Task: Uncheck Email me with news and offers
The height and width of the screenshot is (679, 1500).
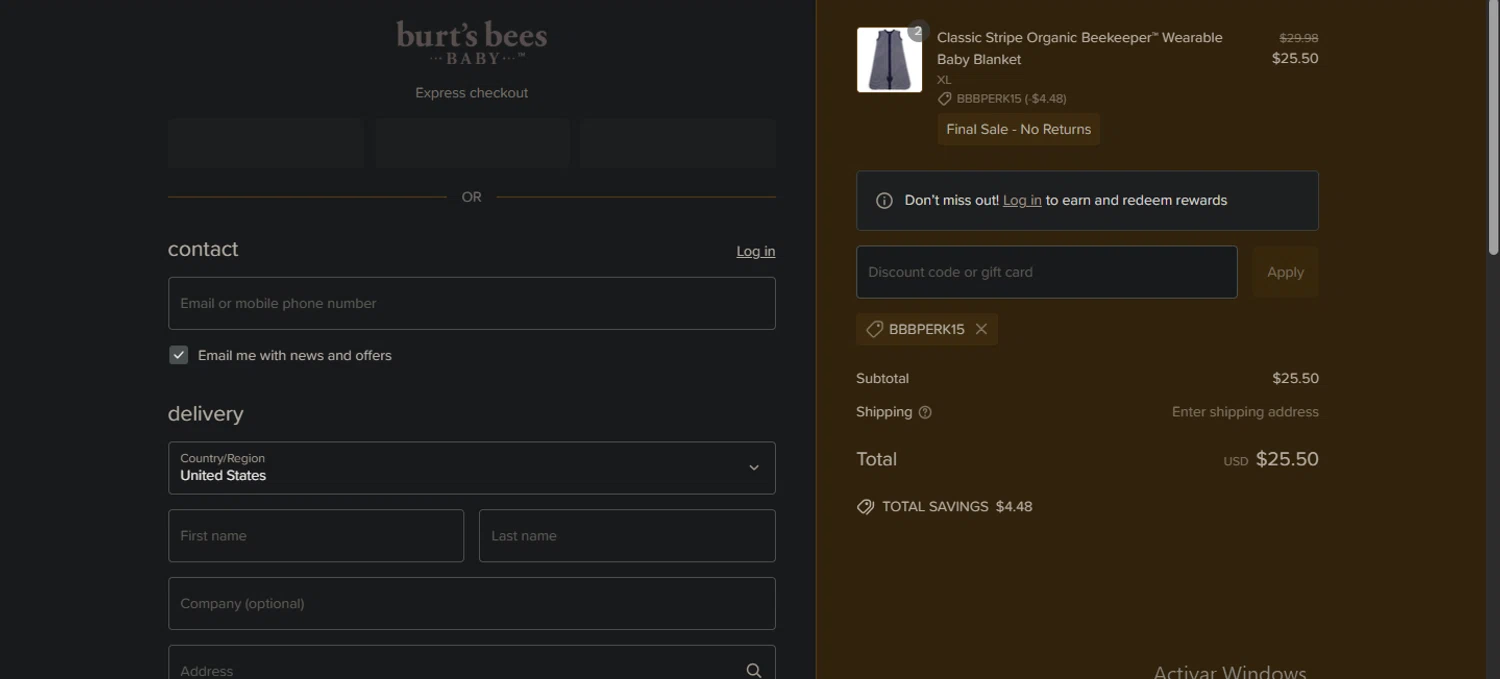Action: [x=178, y=355]
